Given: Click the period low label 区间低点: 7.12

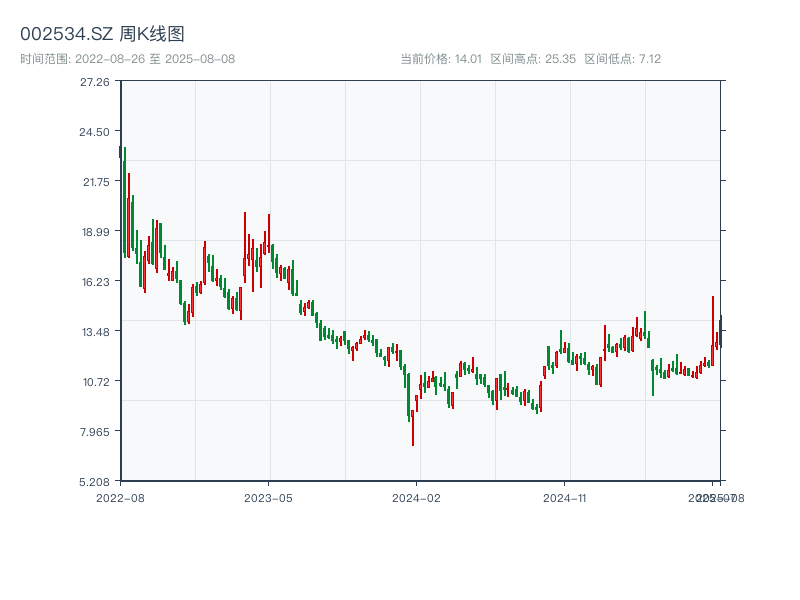Looking at the screenshot, I should pyautogui.click(x=622, y=59).
